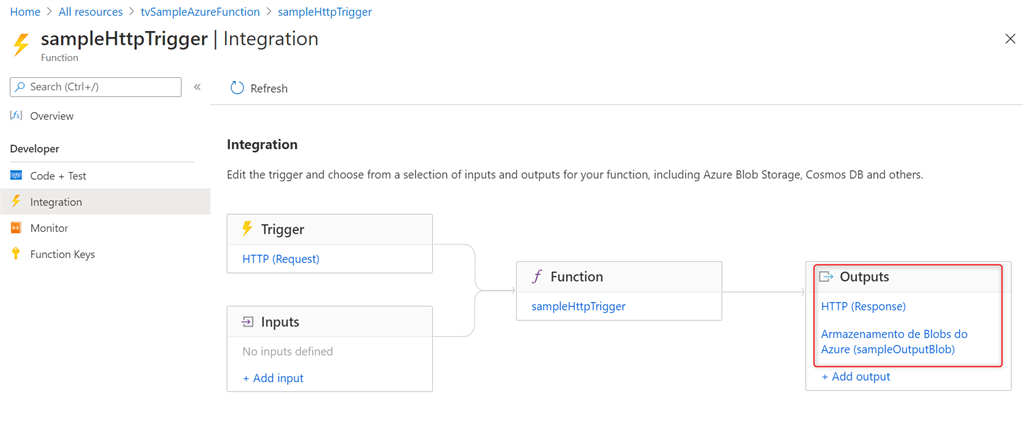Go to Home breadcrumb
Viewport: 1023px width, 430px height.
24,12
